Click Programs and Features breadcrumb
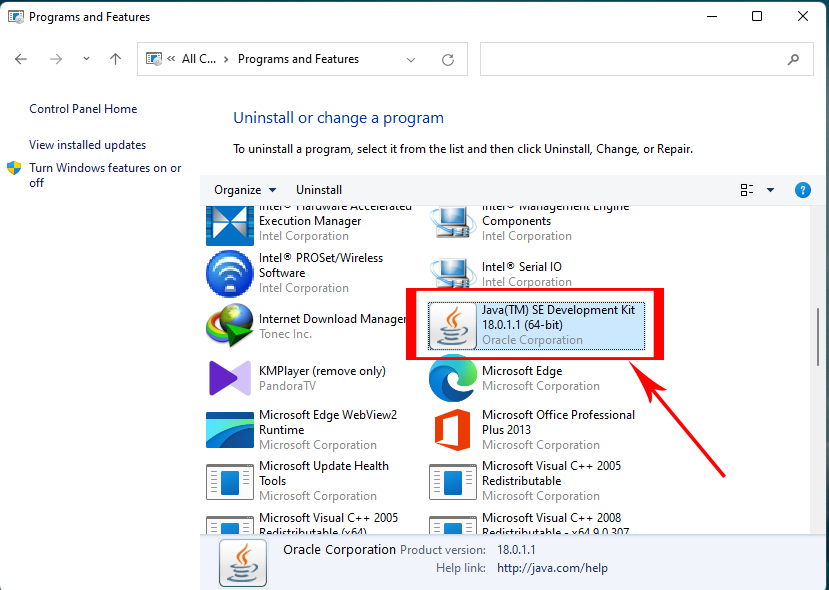 coord(298,59)
